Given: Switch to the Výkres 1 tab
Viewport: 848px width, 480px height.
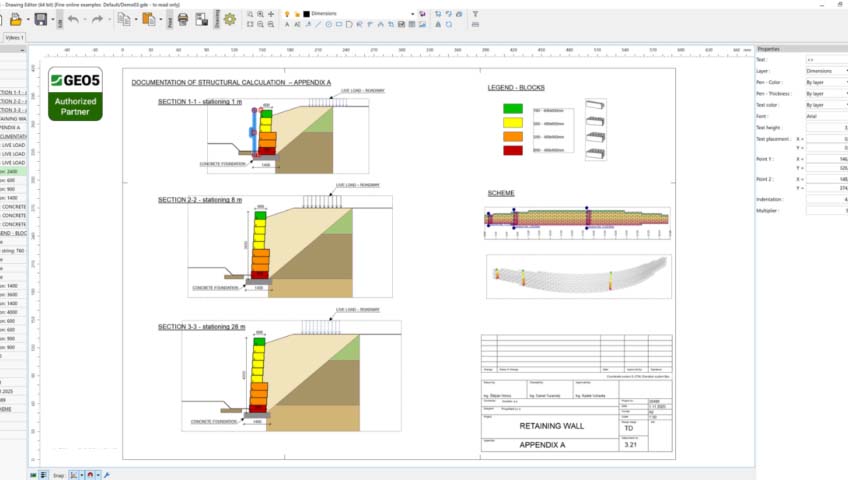Looking at the screenshot, I should 14,37.
